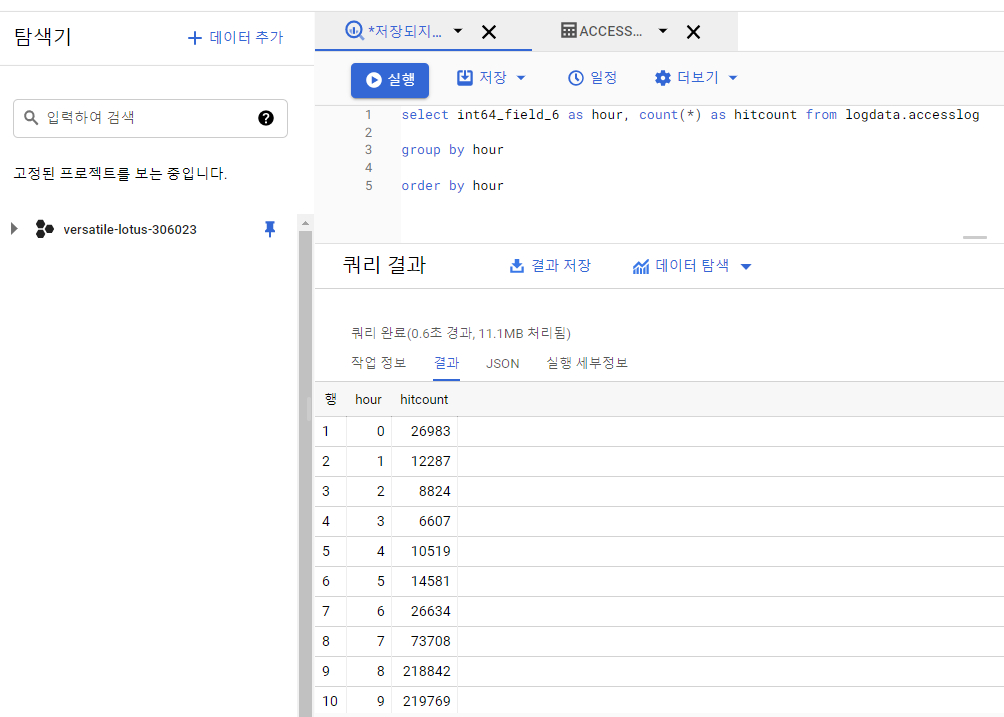Viewport: 1004px width, 717px height.
Task: Click the 데이터 추가 plus icon
Action: tap(193, 37)
